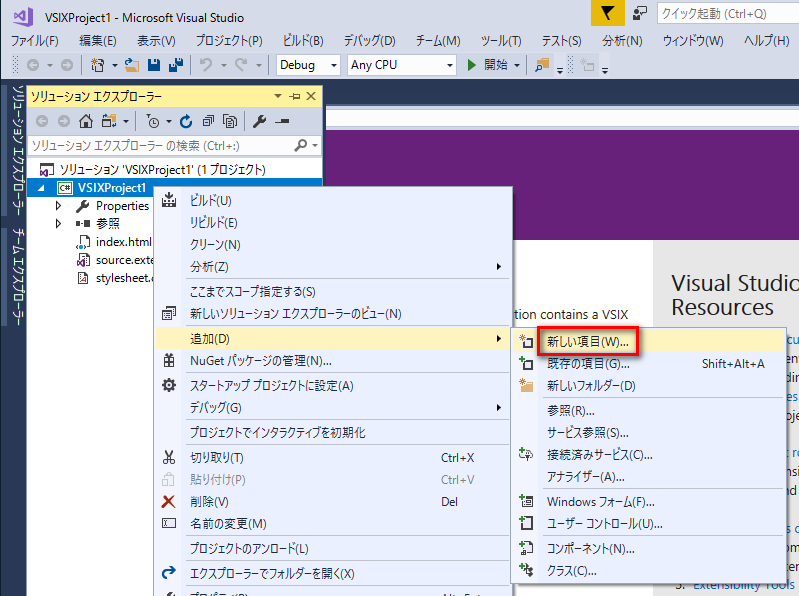799x596 pixels.
Task: Open the ヘルプ(H) menu
Action: [x=766, y=41]
